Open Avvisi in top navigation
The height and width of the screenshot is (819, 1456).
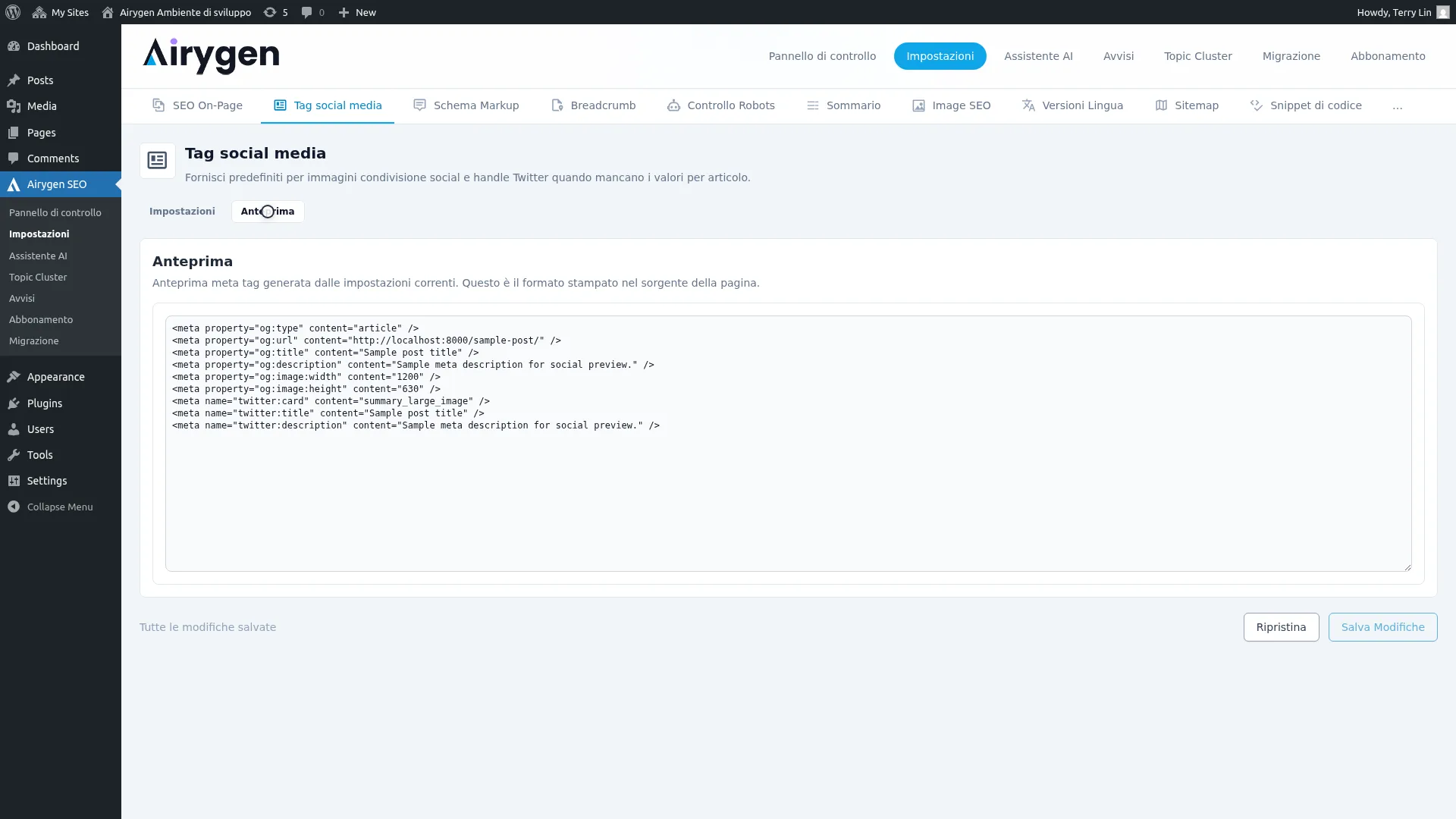pyautogui.click(x=1119, y=56)
